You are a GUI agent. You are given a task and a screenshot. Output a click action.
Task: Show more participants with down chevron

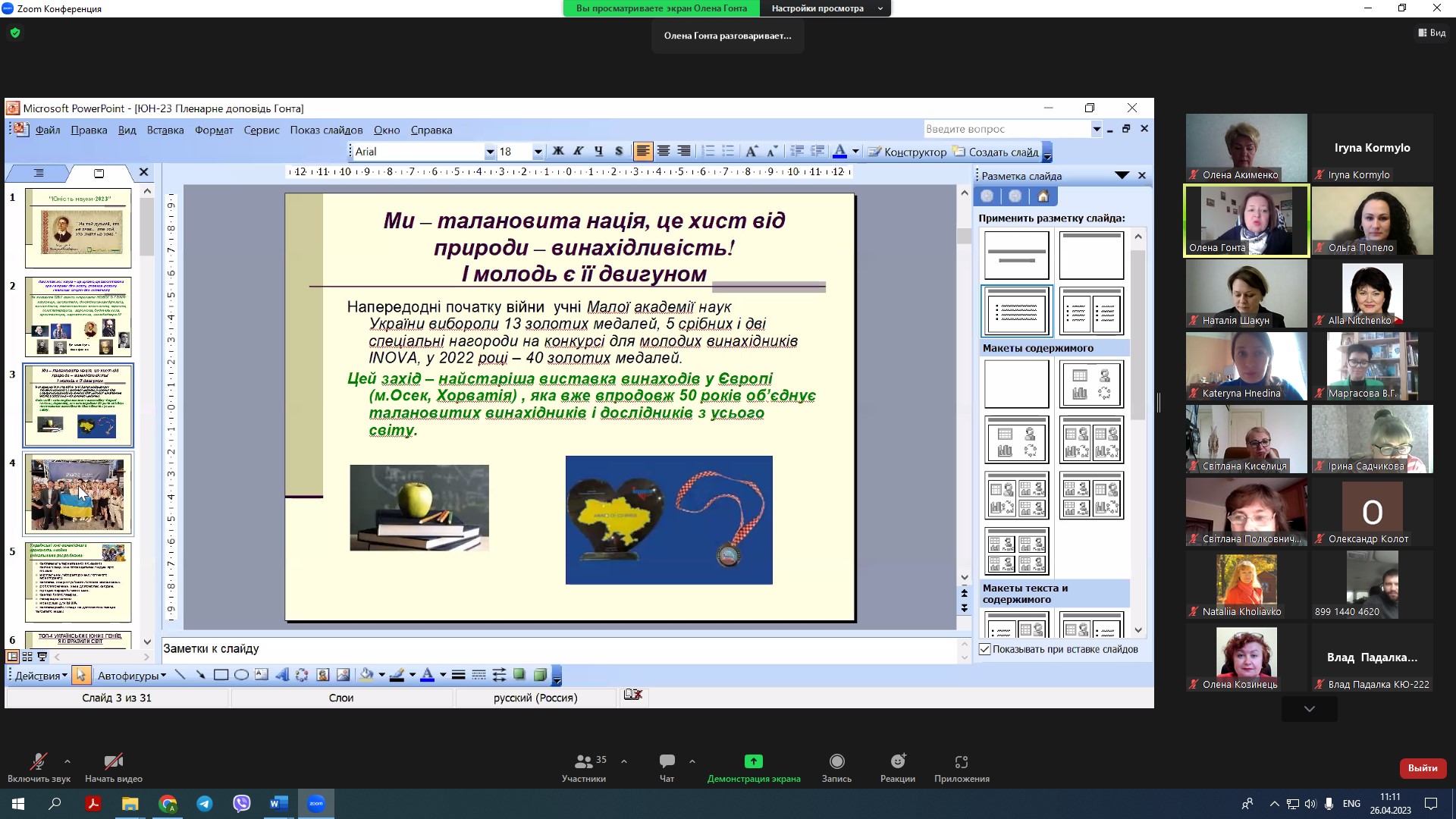click(1309, 709)
